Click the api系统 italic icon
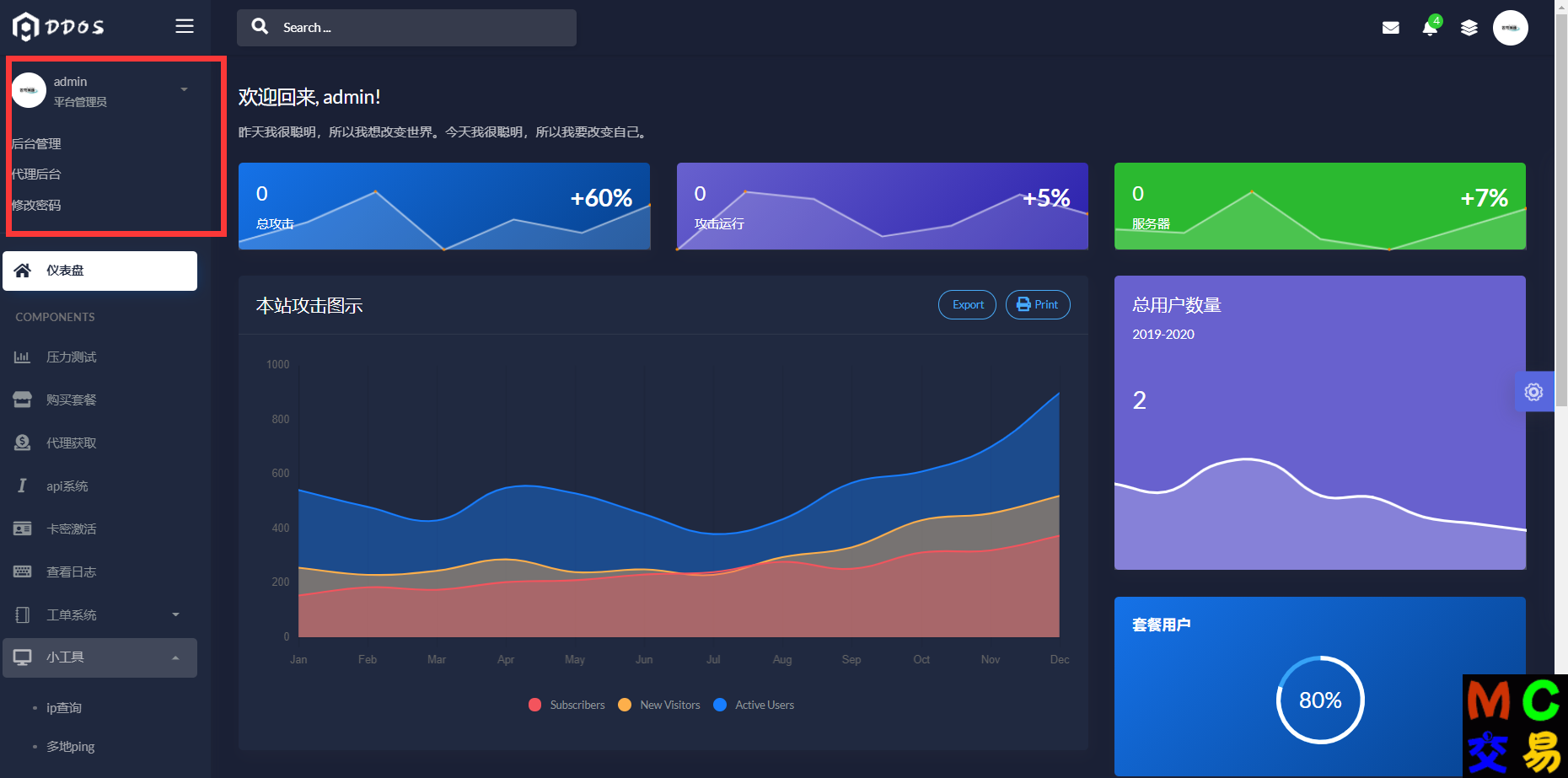The image size is (1568, 778). coord(22,486)
